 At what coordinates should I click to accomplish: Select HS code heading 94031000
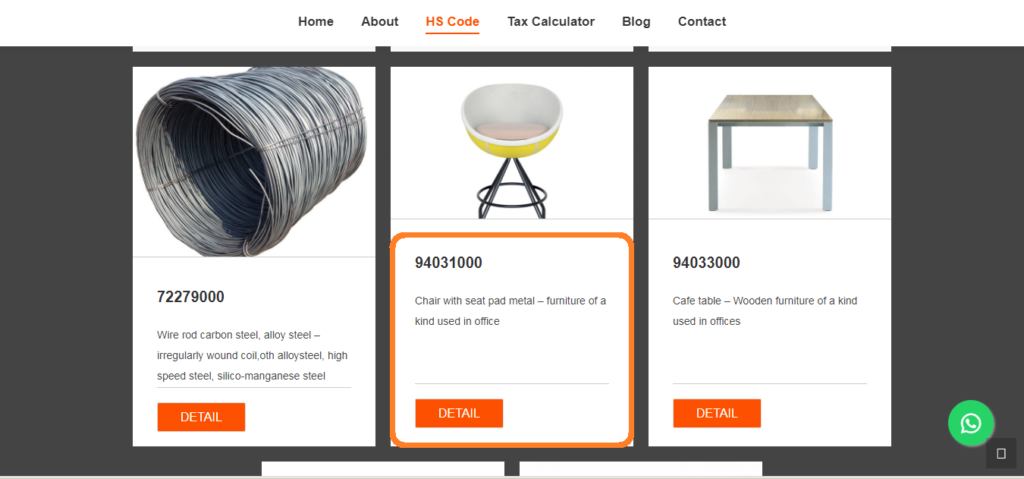tap(449, 263)
